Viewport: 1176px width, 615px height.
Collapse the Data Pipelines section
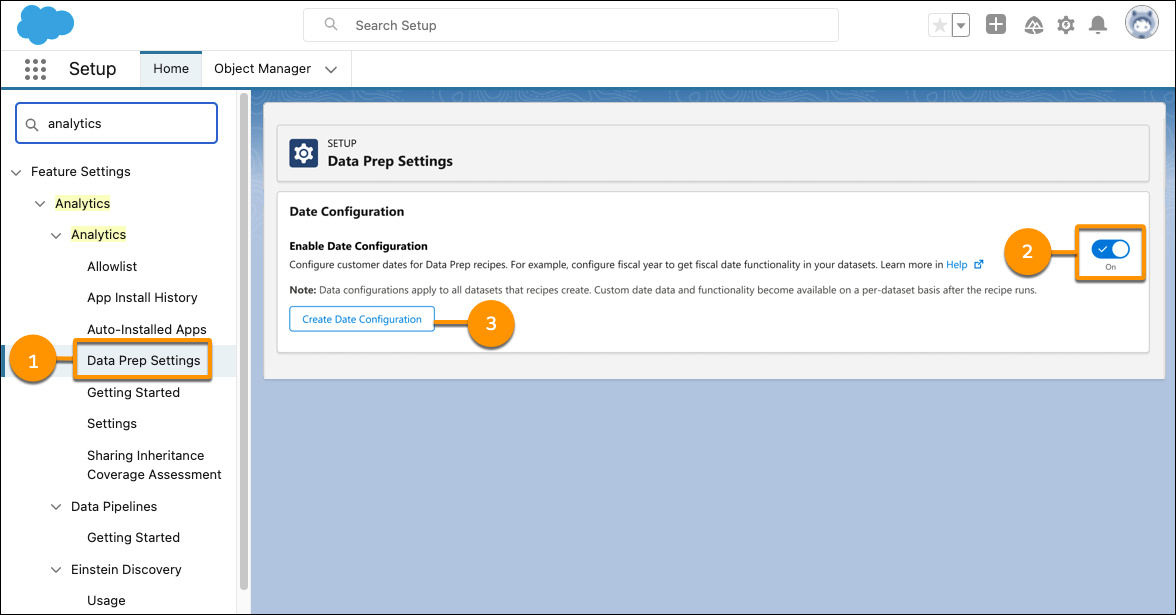(x=56, y=507)
